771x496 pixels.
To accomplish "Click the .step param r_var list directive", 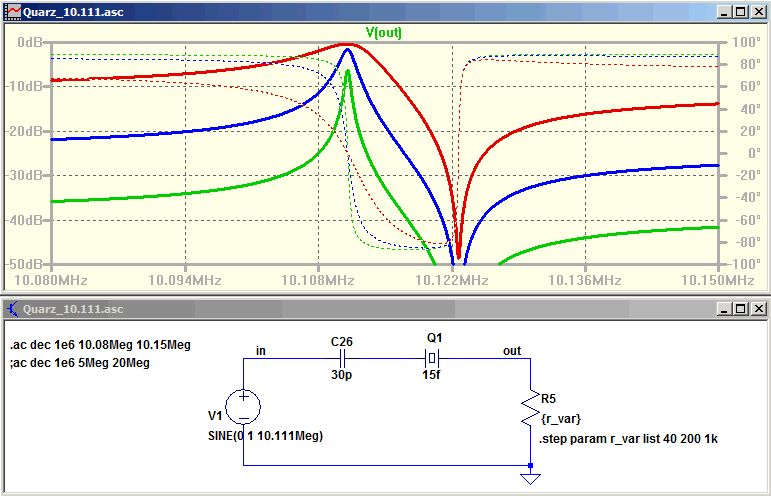I will pyautogui.click(x=628, y=438).
